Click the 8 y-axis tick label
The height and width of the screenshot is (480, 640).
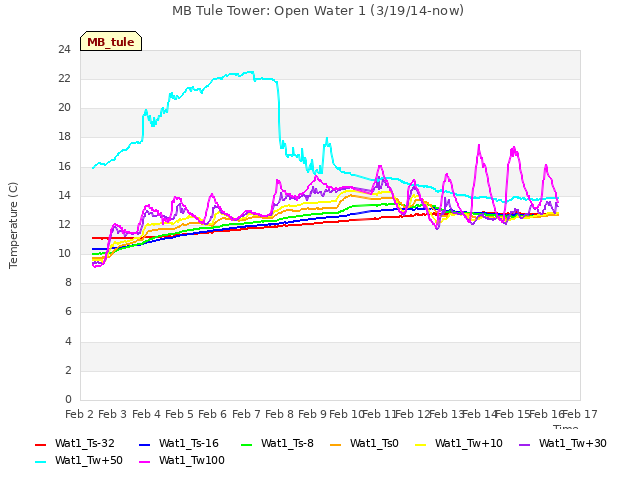pyautogui.click(x=68, y=282)
